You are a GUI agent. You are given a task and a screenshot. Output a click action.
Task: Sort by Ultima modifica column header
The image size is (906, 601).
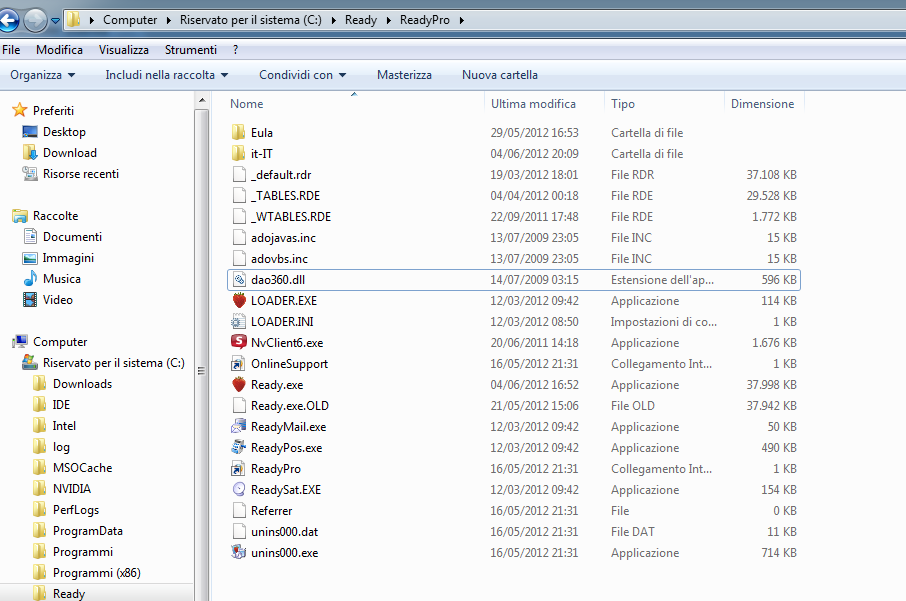[533, 104]
